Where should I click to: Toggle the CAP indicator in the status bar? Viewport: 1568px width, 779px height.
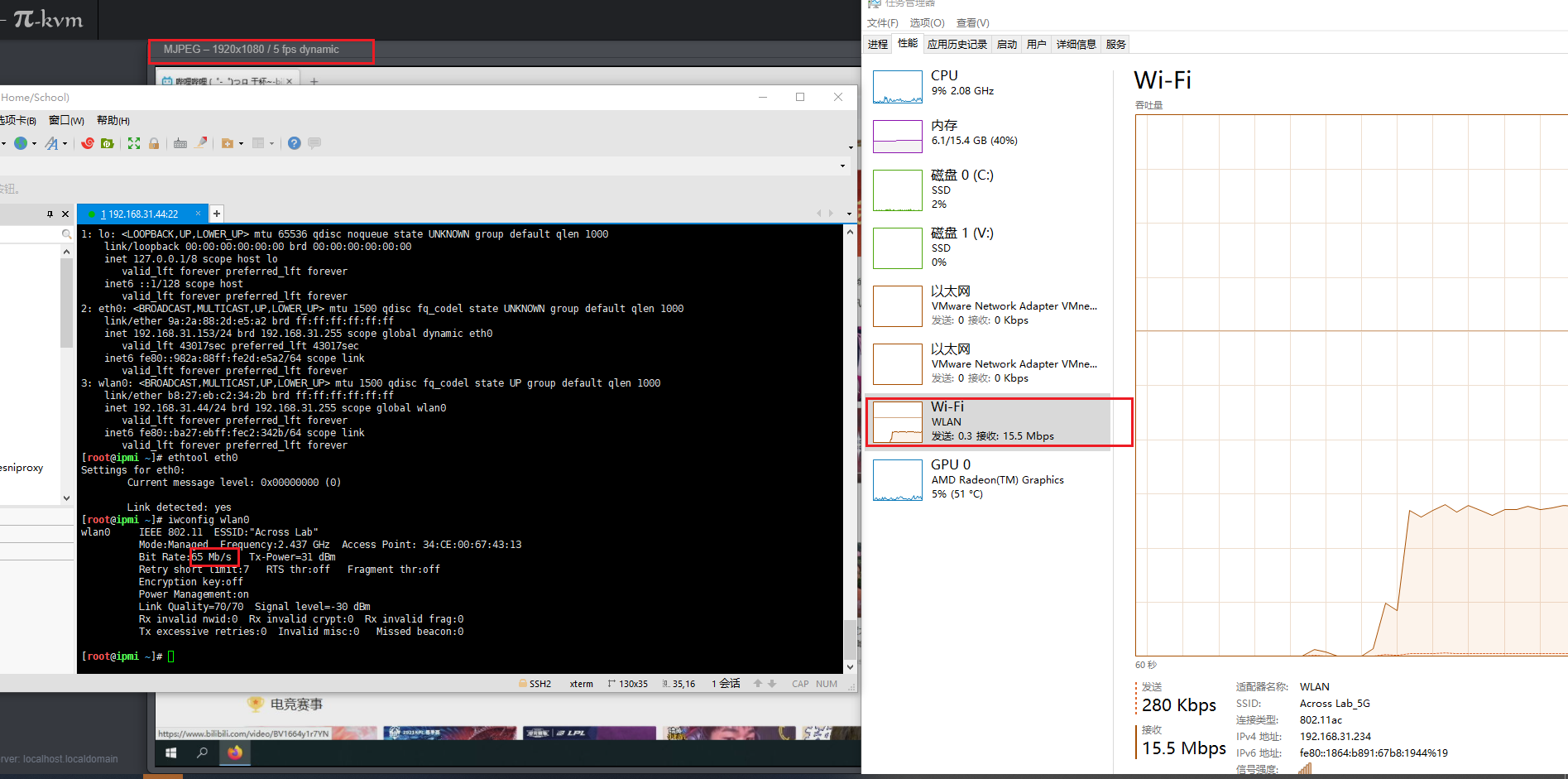coord(800,683)
